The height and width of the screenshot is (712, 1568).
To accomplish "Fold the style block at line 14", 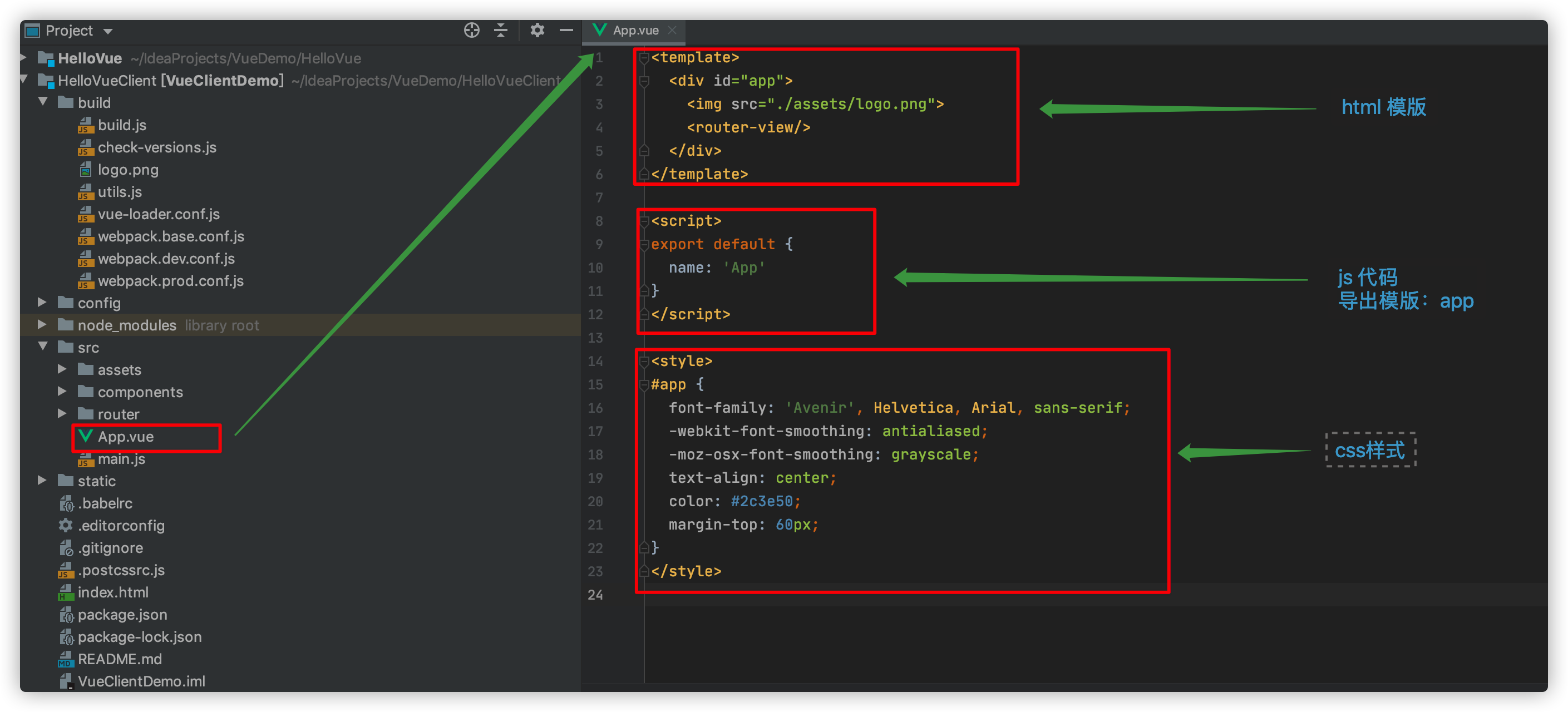I will pyautogui.click(x=643, y=362).
